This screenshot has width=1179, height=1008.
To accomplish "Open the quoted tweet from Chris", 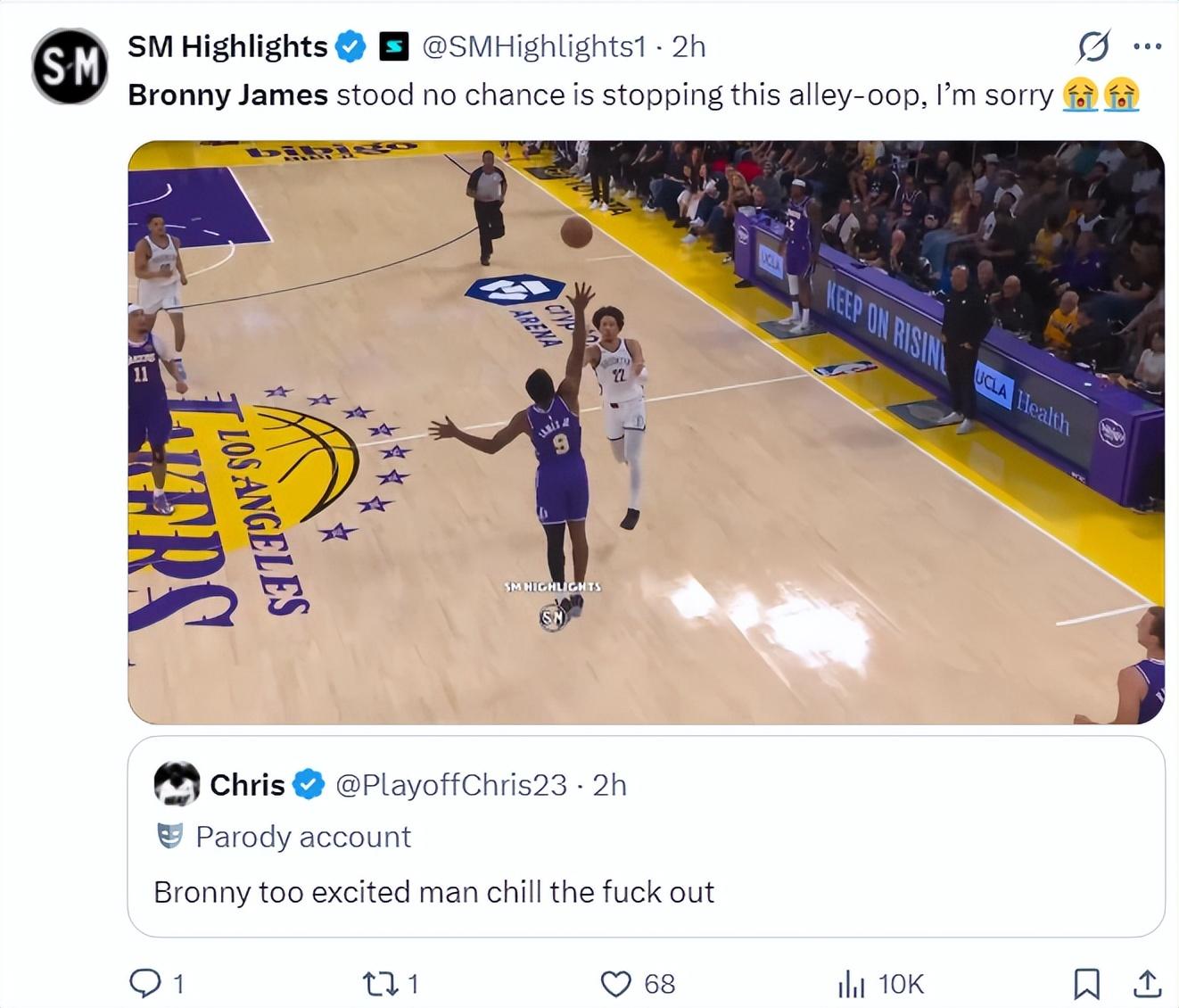I will pos(646,891).
